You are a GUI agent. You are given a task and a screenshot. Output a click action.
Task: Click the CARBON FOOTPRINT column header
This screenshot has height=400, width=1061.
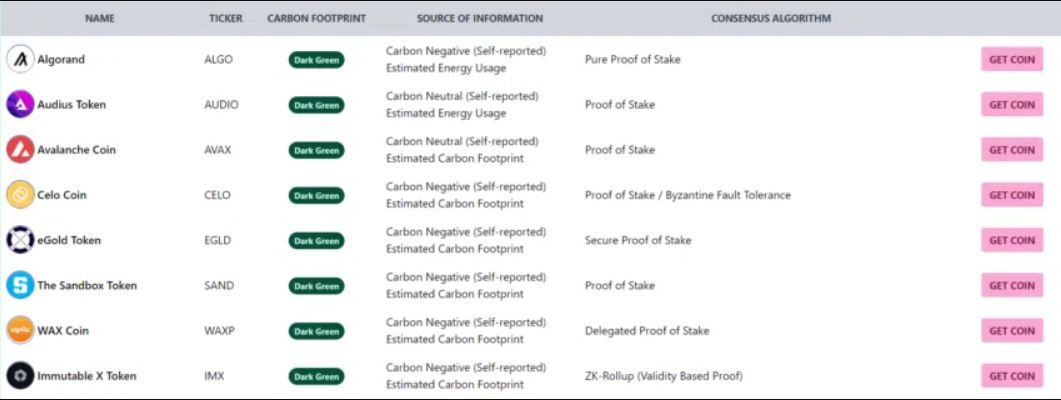pyautogui.click(x=316, y=18)
